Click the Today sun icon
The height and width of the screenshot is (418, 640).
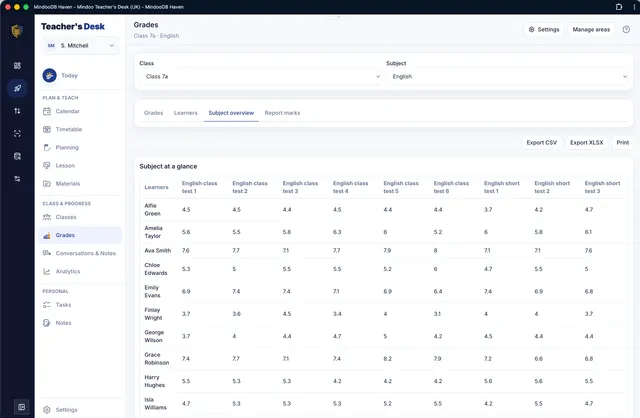49,76
